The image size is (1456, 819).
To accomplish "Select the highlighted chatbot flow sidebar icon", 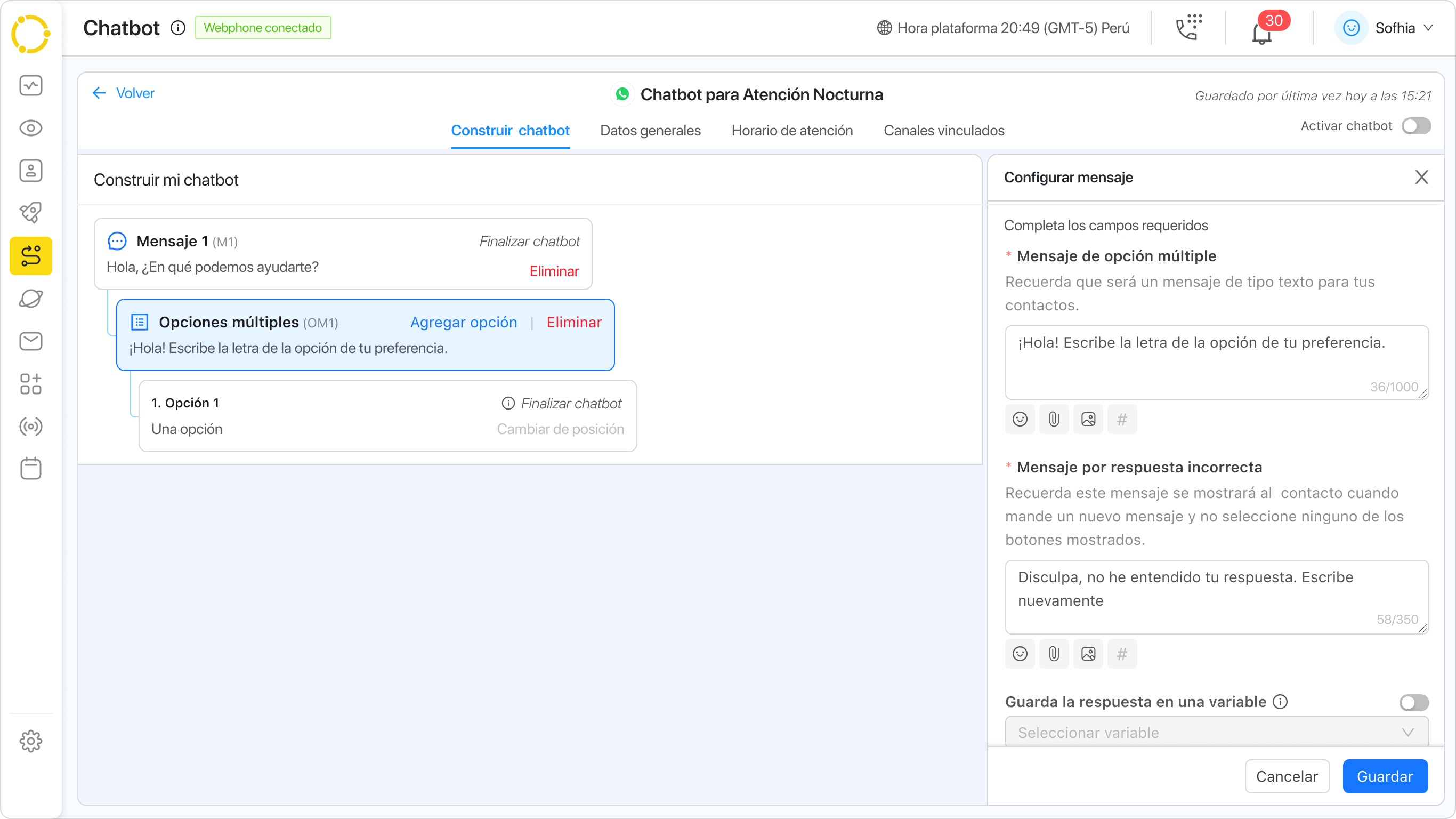I will pyautogui.click(x=30, y=256).
